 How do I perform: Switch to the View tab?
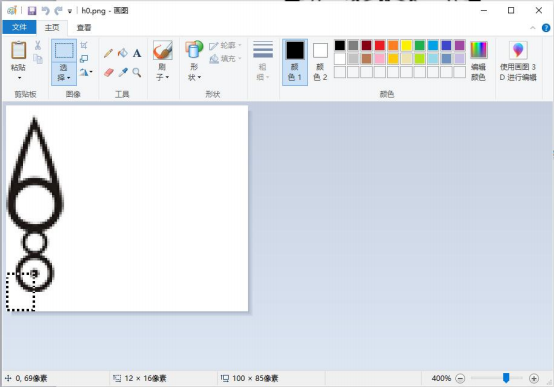[84, 28]
